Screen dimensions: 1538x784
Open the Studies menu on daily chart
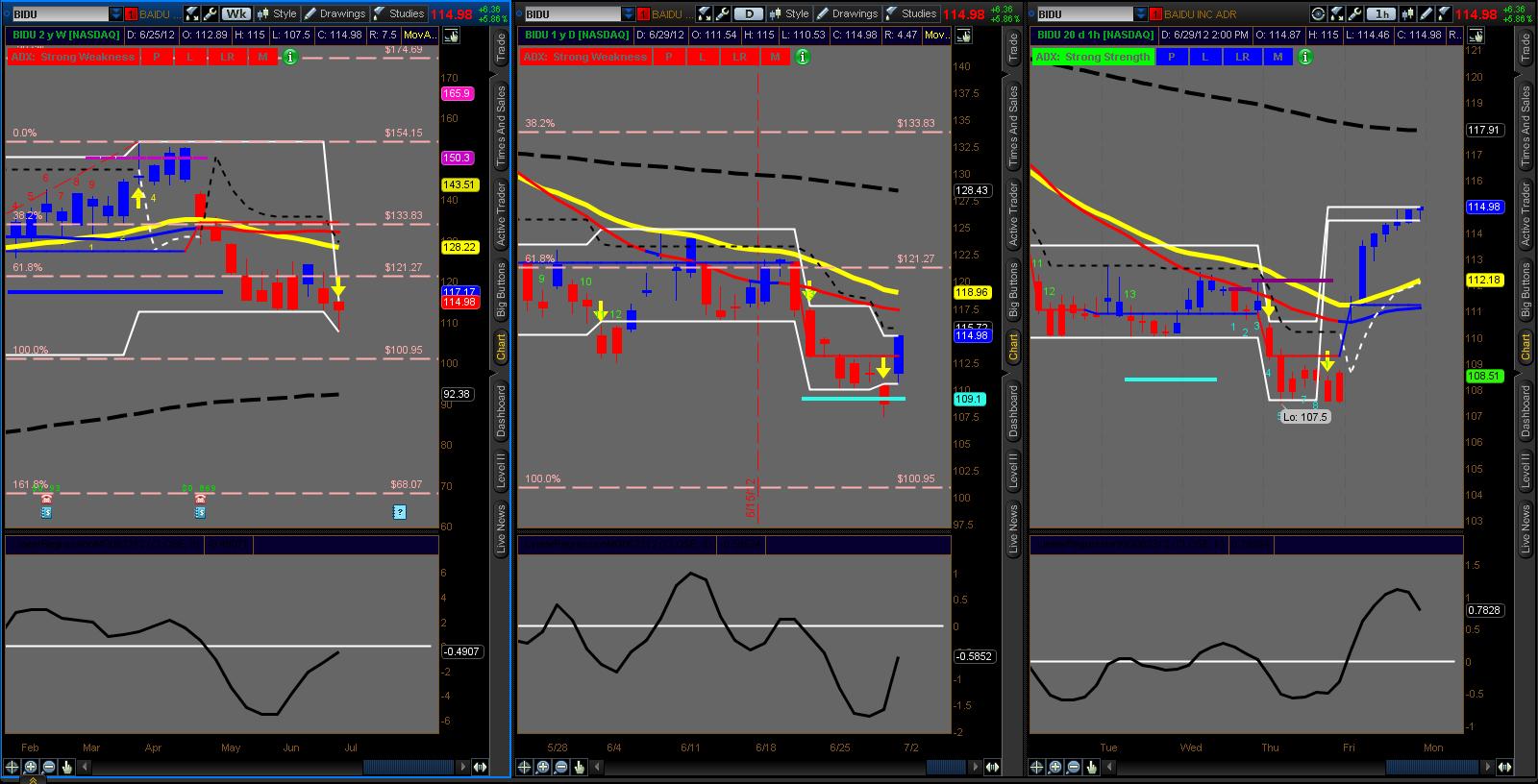click(911, 13)
